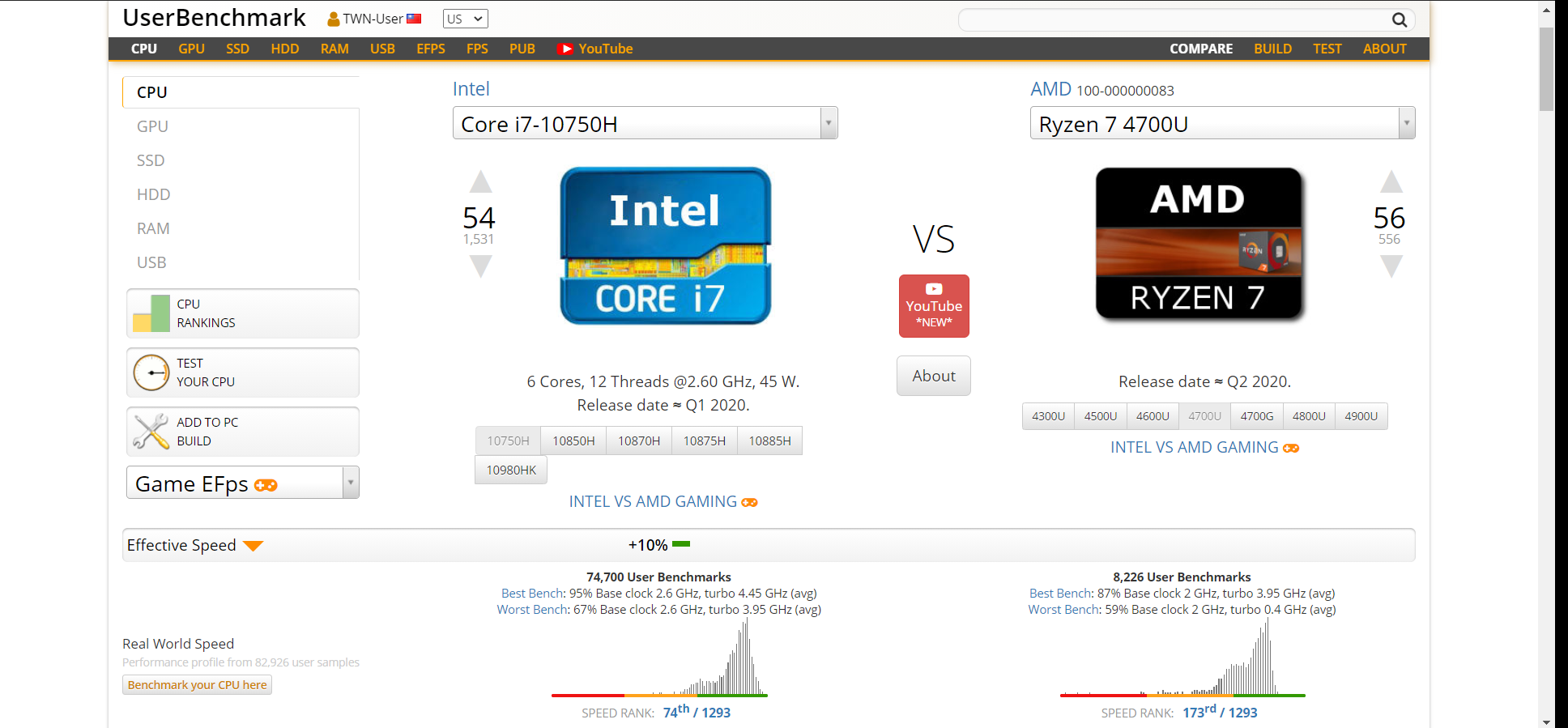Viewport: 1568px width, 728px height.
Task: Click the AMD Ryzen 7 logo image
Action: [x=1199, y=244]
